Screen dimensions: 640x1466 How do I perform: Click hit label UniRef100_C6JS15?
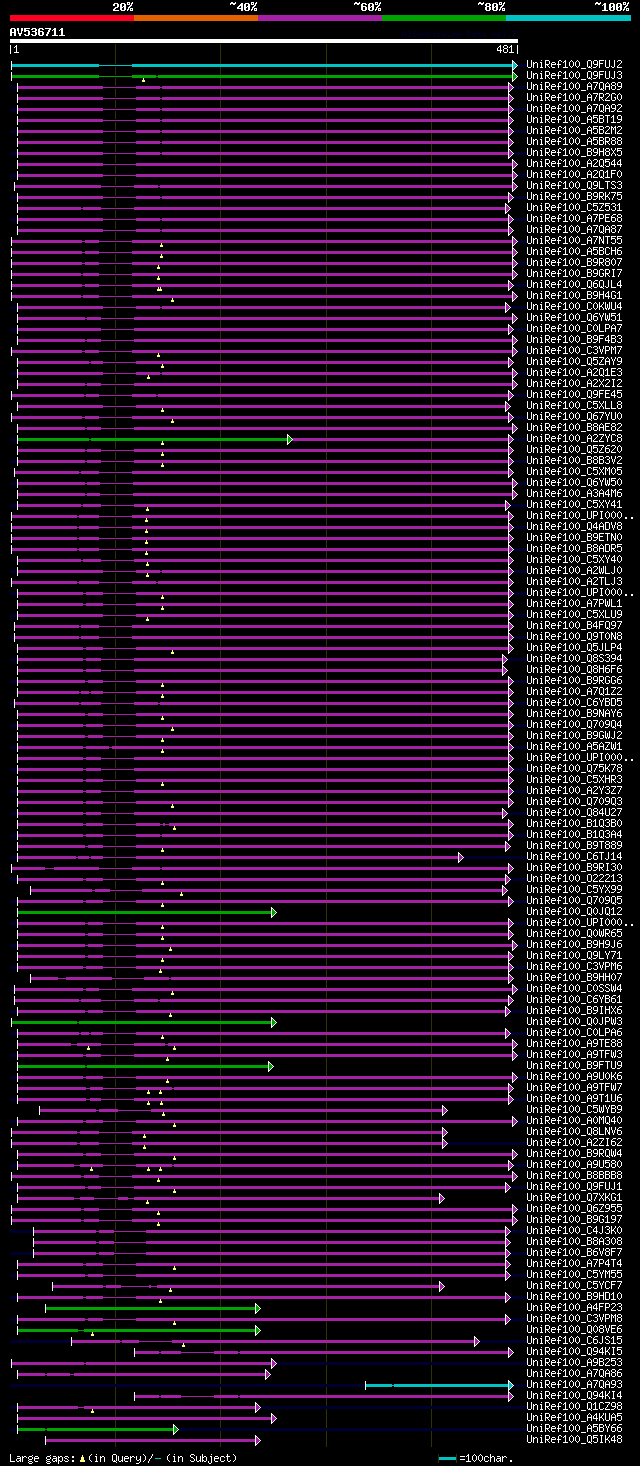pyautogui.click(x=575, y=1340)
